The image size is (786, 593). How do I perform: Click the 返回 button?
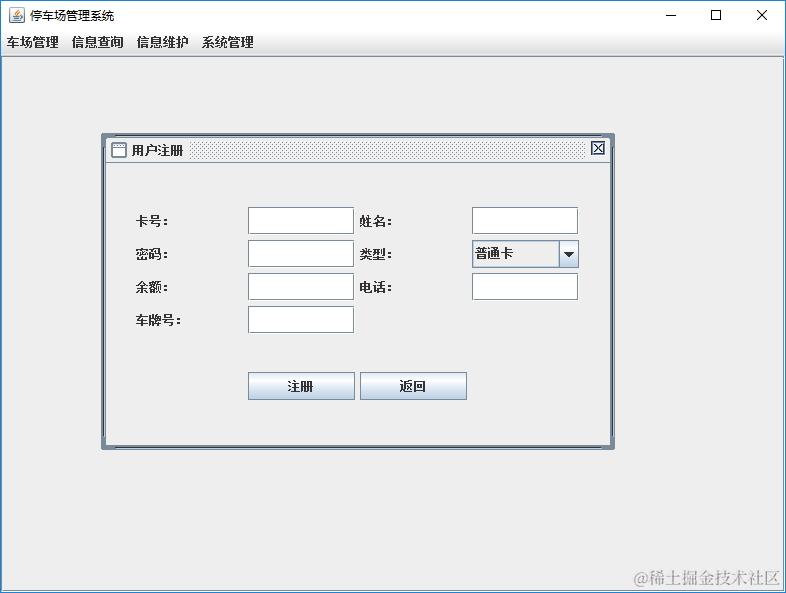point(413,386)
